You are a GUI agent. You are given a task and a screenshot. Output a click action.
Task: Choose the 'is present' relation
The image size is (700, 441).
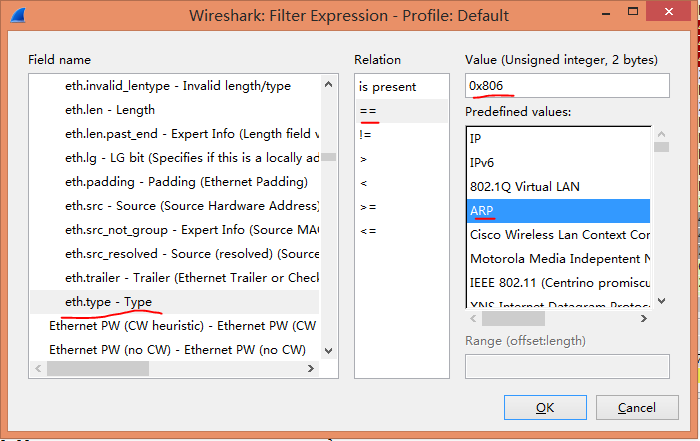402,87
